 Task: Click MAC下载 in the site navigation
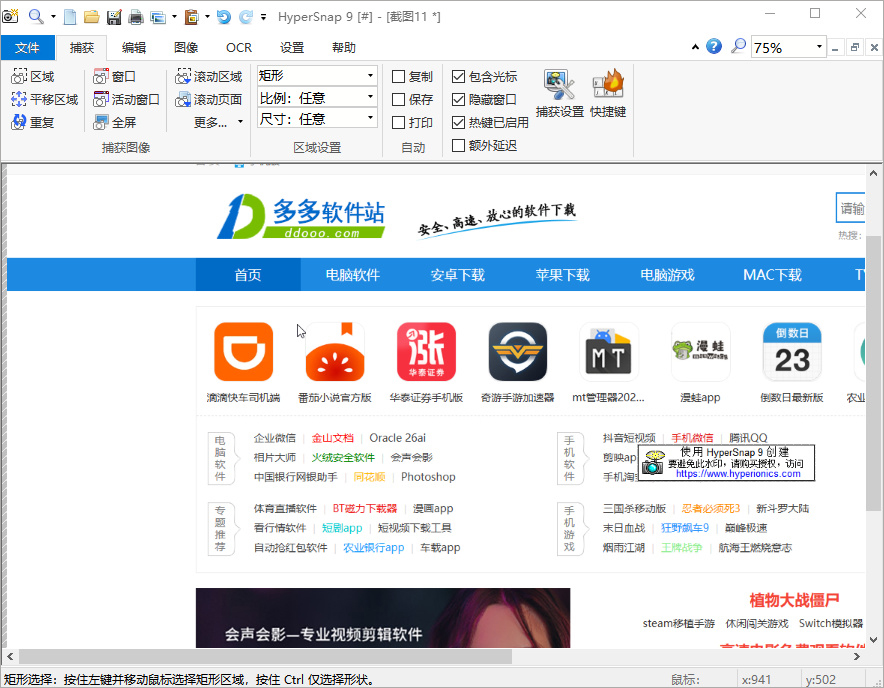click(x=772, y=275)
